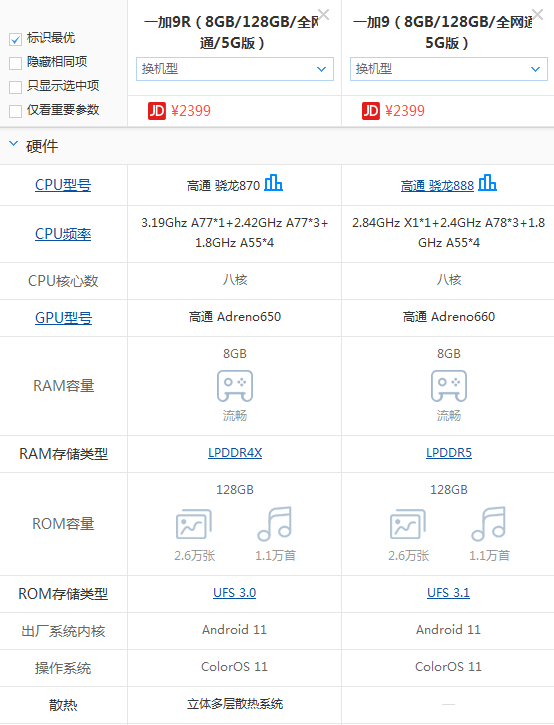Enable the 只显示选中项 checkbox
The width and height of the screenshot is (554, 725).
point(15,87)
